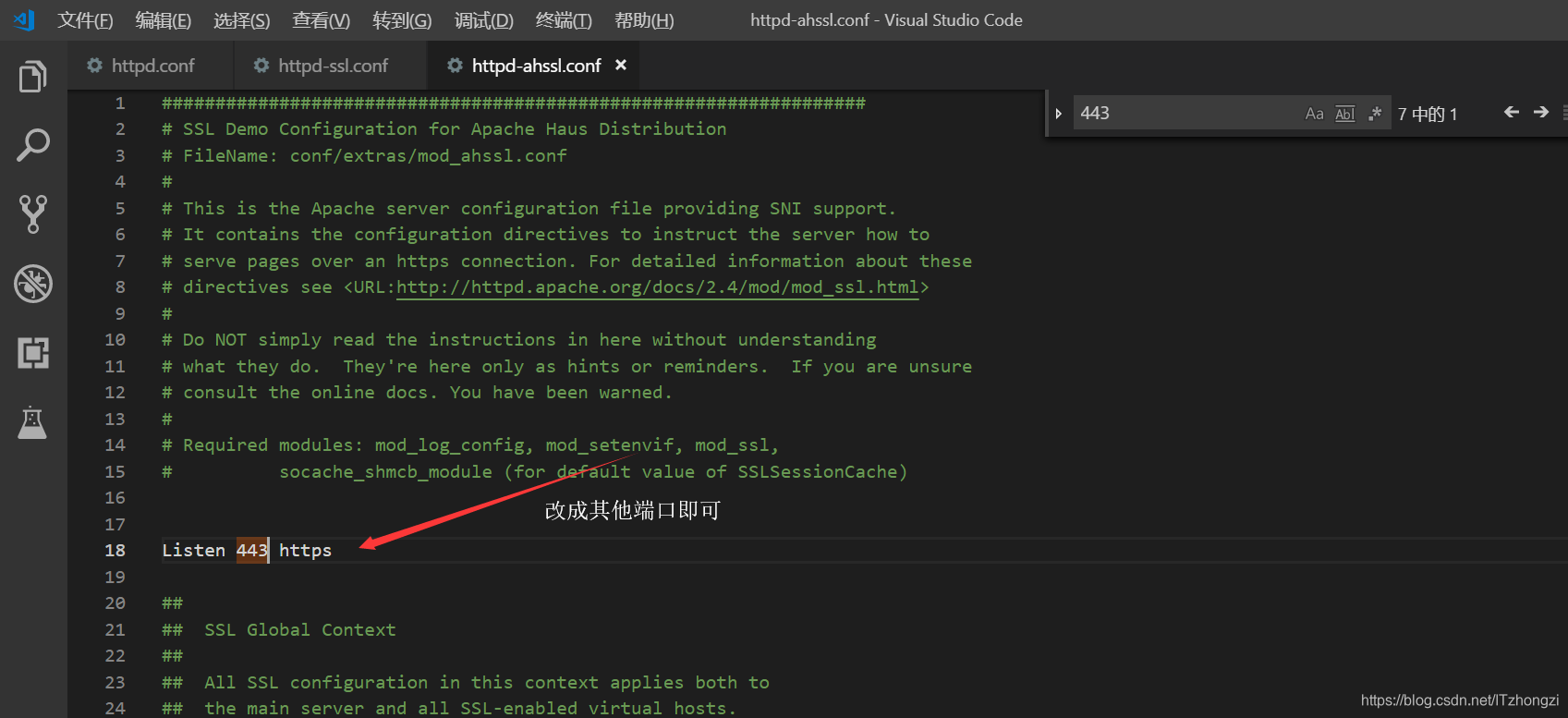Click 'It contains the configuration' comment
This screenshot has width=1568, height=718.
545,235
